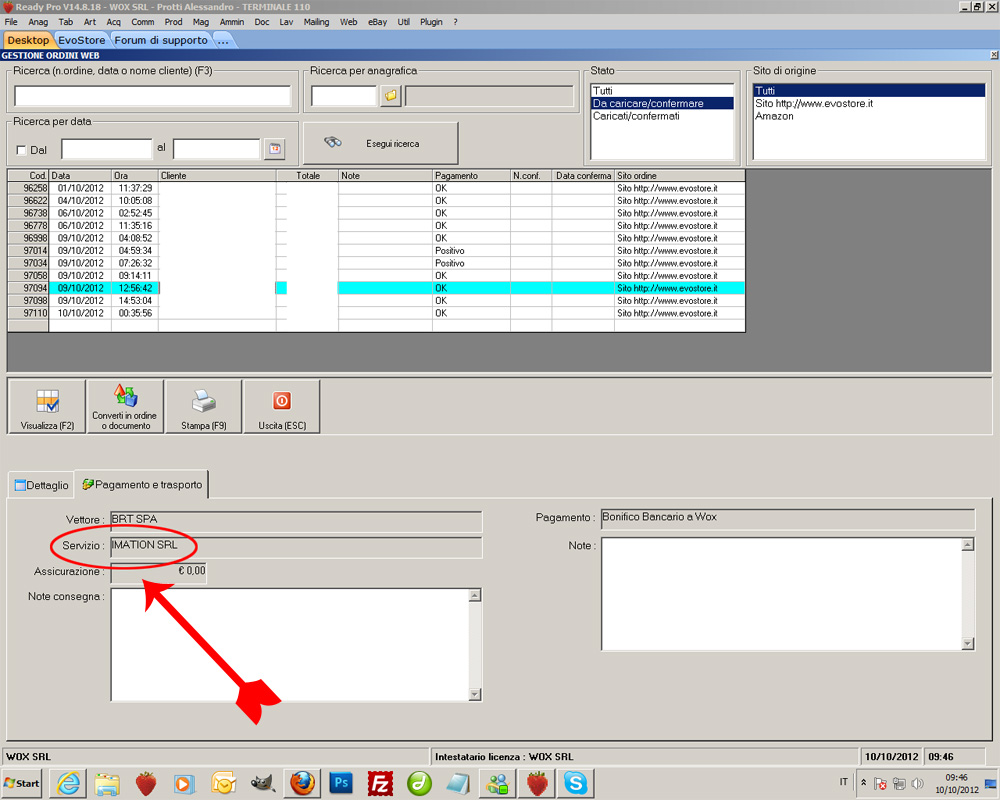Screen dimensions: 1000x800
Task: Open the EvoStore tab
Action: coord(82,40)
